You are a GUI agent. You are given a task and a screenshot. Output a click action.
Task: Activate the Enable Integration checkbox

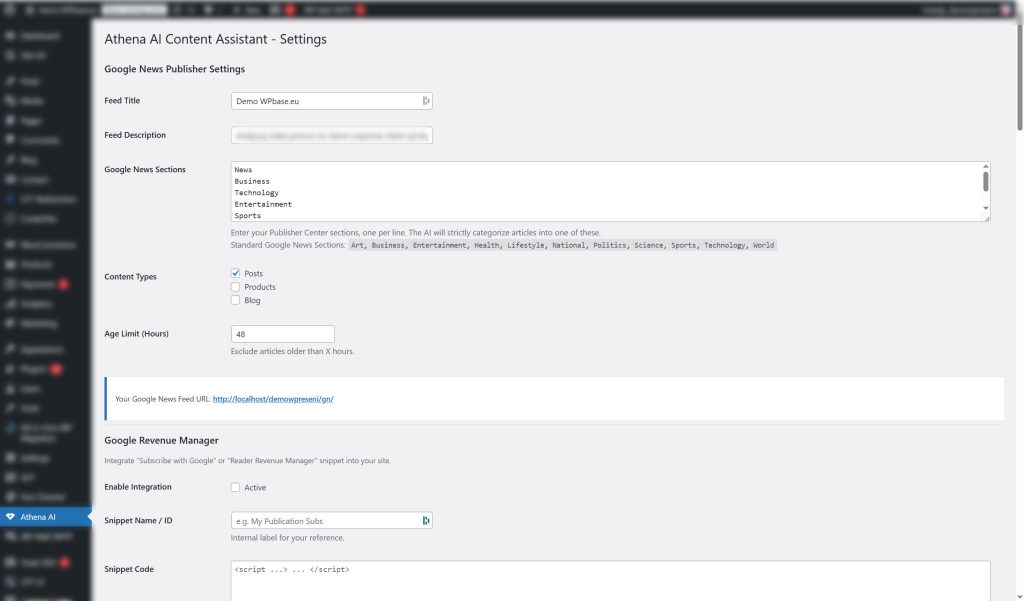235,487
